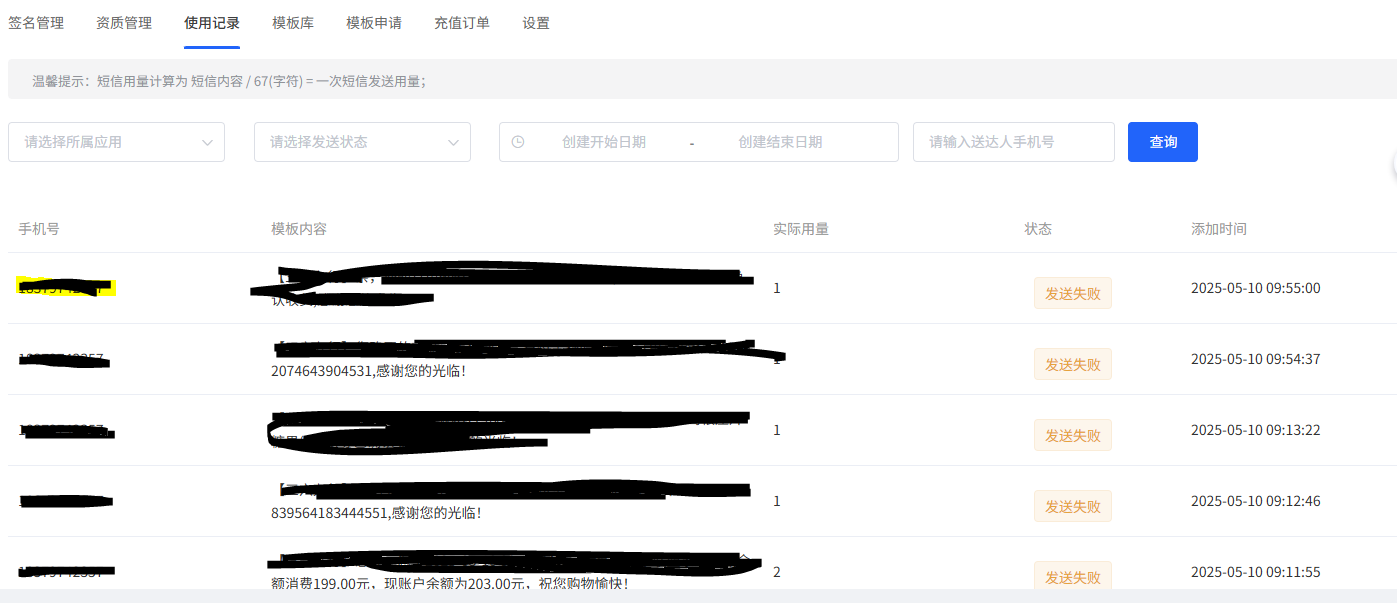Screen dimensions: 1397x603
Task: Click 发送失败 tag for 09:54:37 row
Action: tap(1073, 364)
